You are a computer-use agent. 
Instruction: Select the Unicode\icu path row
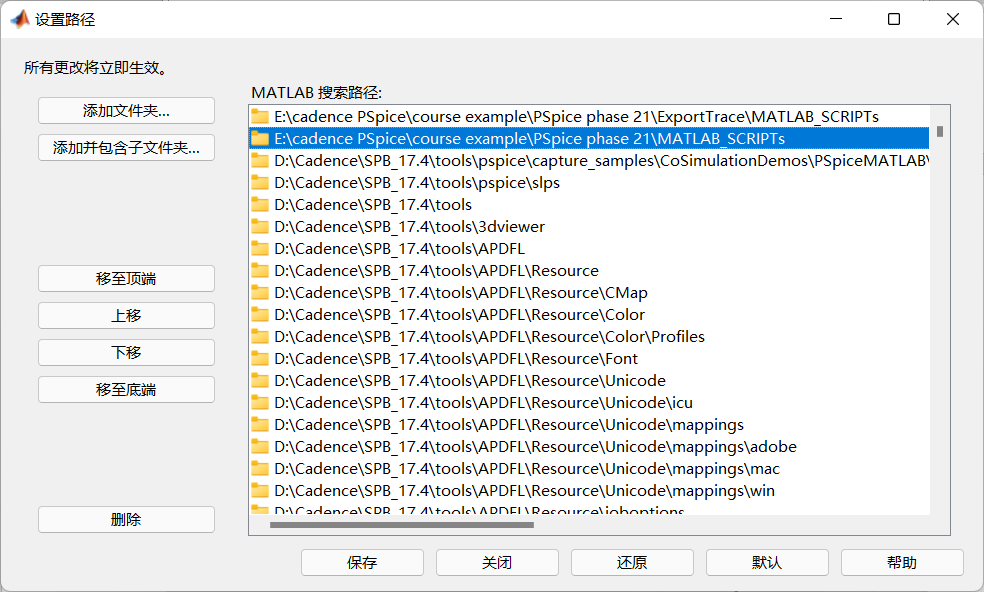tap(589, 402)
